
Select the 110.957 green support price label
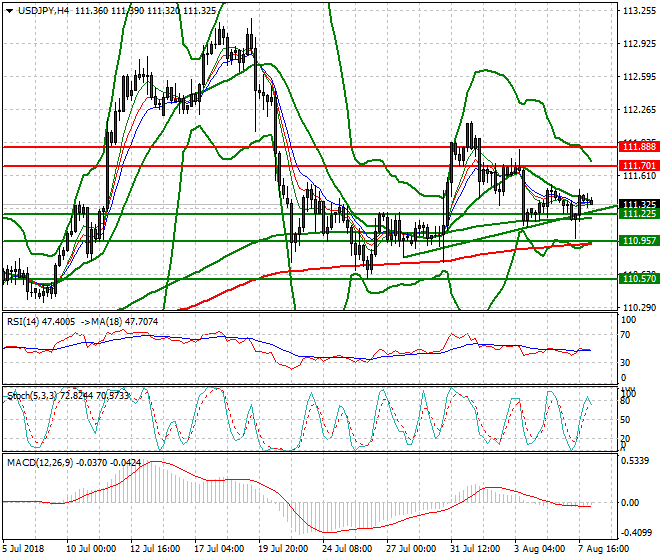(639, 241)
